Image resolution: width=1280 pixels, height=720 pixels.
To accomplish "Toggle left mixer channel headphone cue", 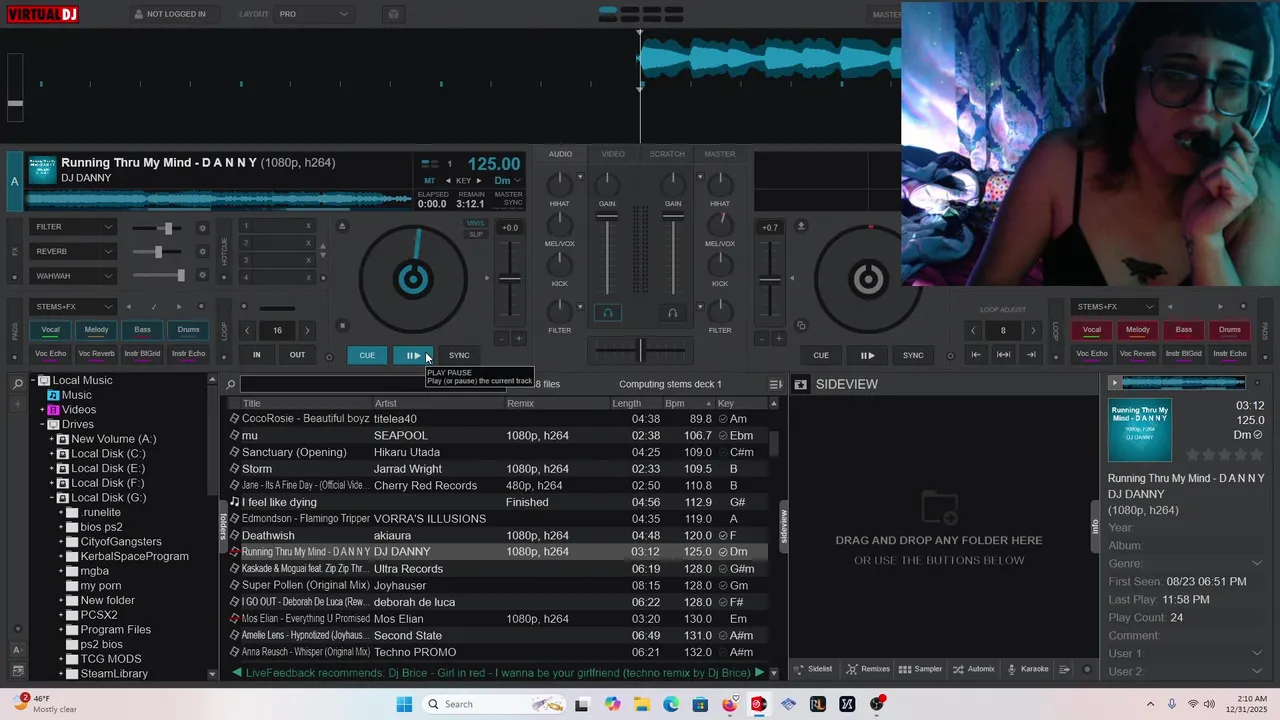I will pos(607,313).
